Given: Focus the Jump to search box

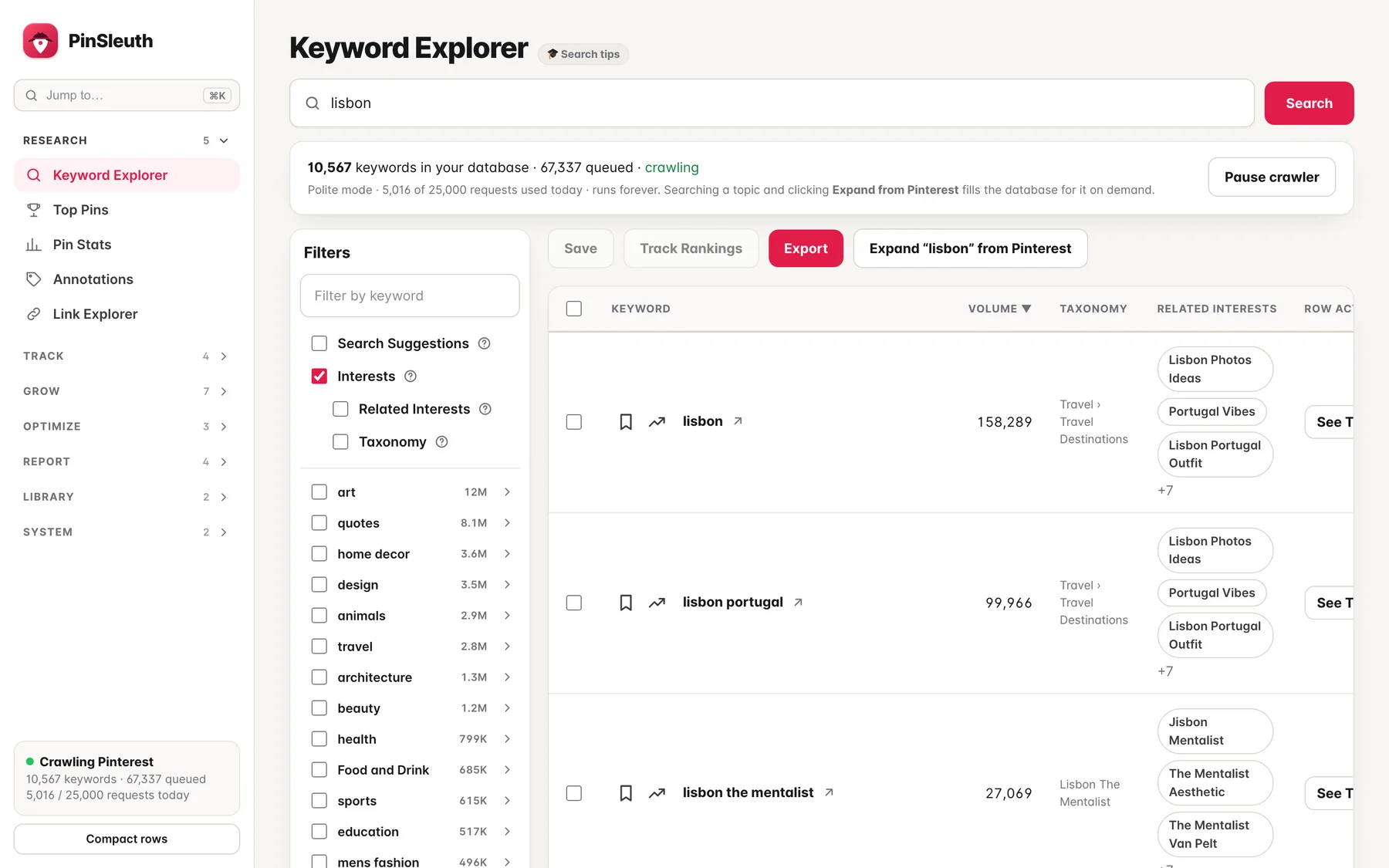Looking at the screenshot, I should [127, 96].
